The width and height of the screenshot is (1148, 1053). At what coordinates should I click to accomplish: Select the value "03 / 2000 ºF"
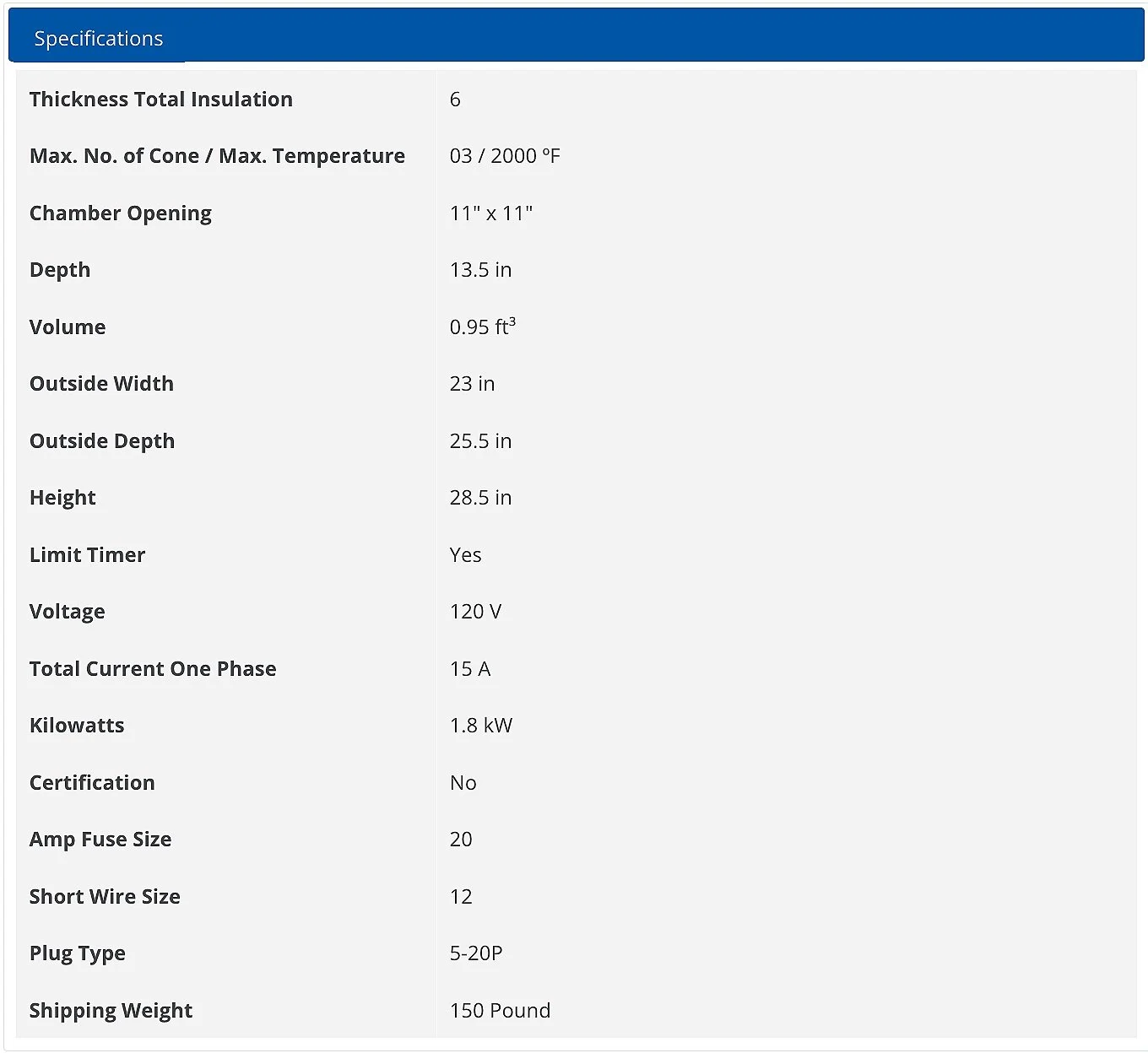point(505,156)
